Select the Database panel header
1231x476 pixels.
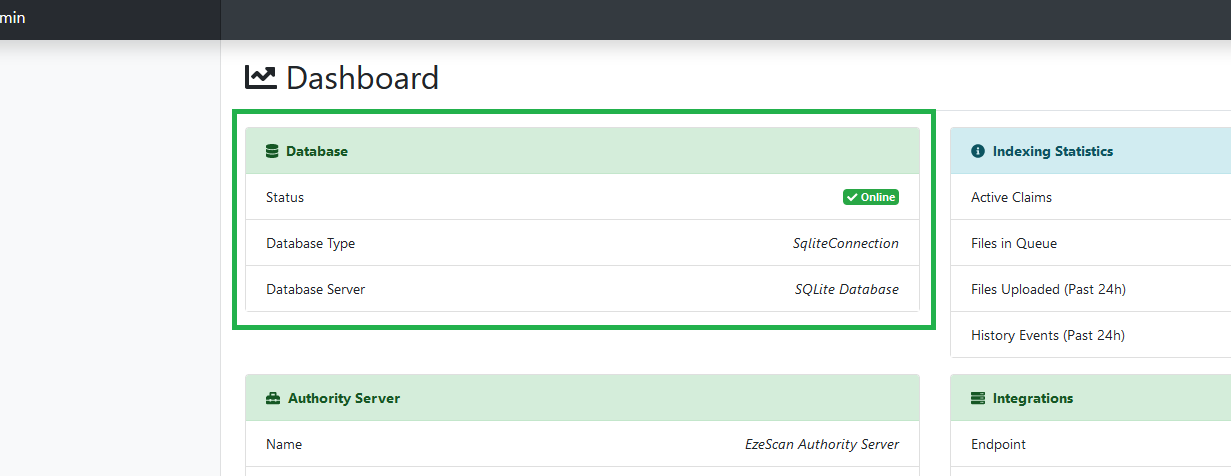pyautogui.click(x=582, y=152)
